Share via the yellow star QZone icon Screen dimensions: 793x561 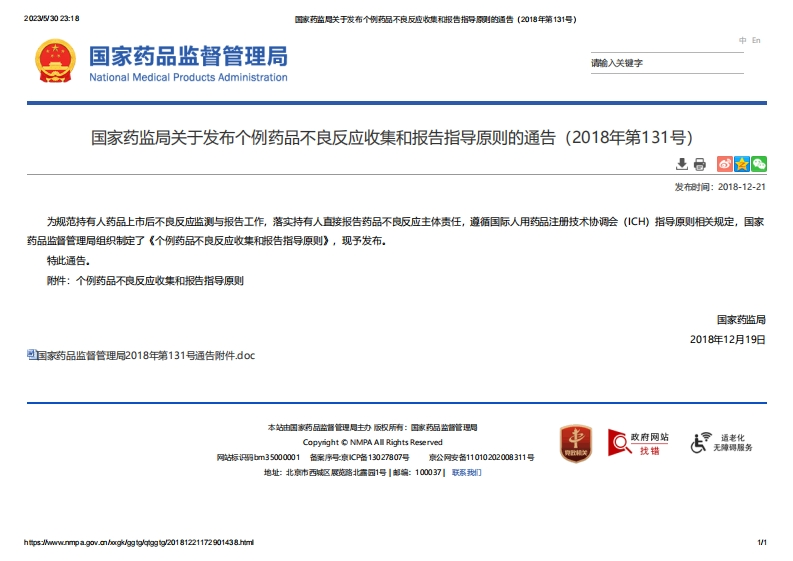[742, 164]
